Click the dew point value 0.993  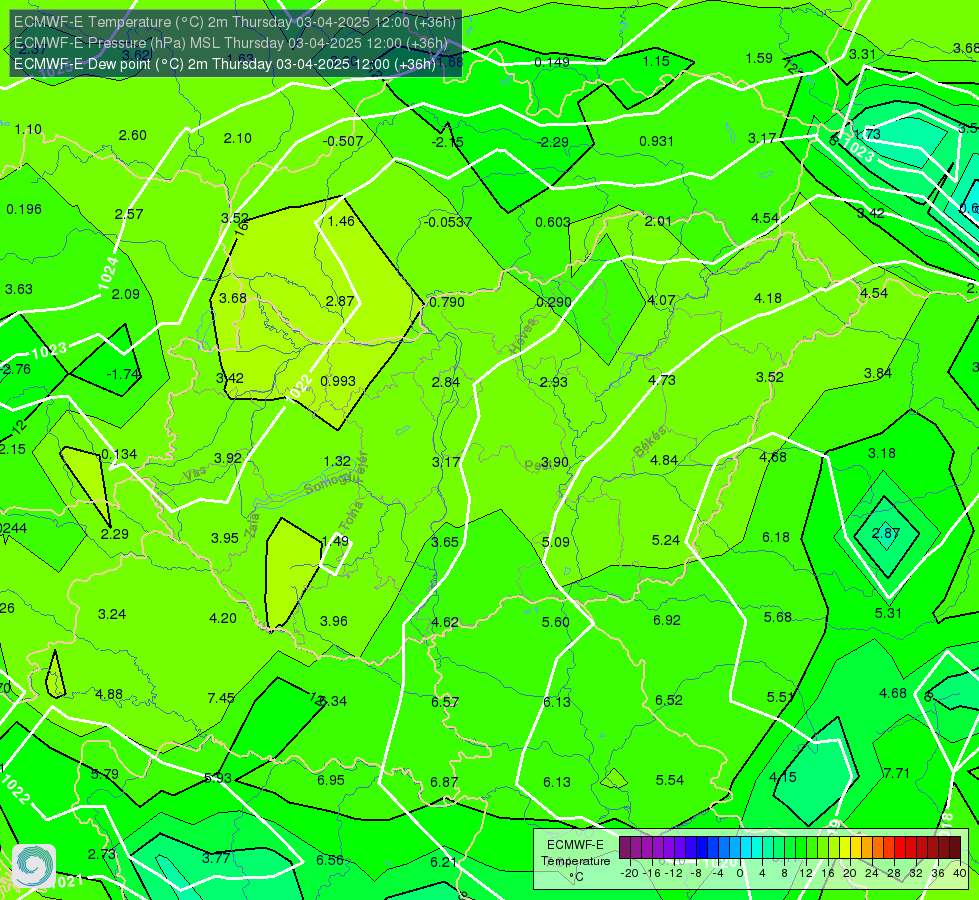tap(338, 381)
